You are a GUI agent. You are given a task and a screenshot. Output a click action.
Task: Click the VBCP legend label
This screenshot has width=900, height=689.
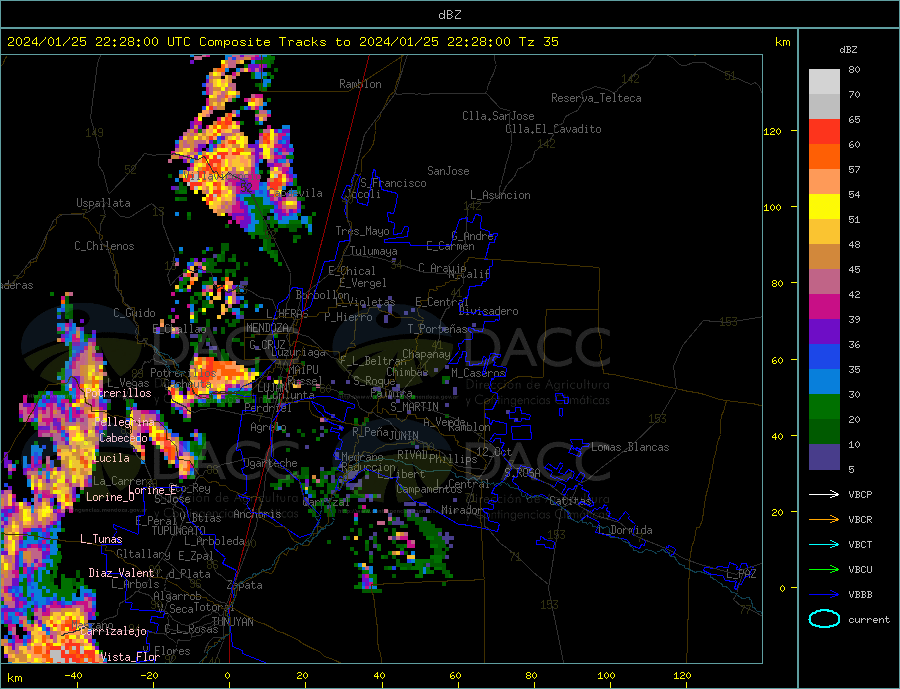click(x=860, y=494)
